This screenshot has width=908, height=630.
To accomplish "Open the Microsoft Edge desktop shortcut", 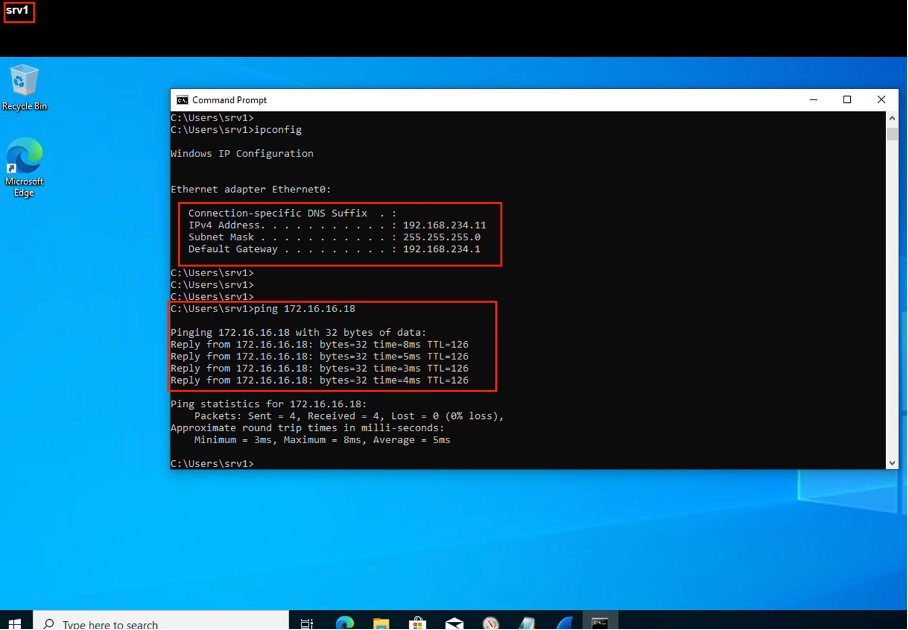I will coord(24,166).
